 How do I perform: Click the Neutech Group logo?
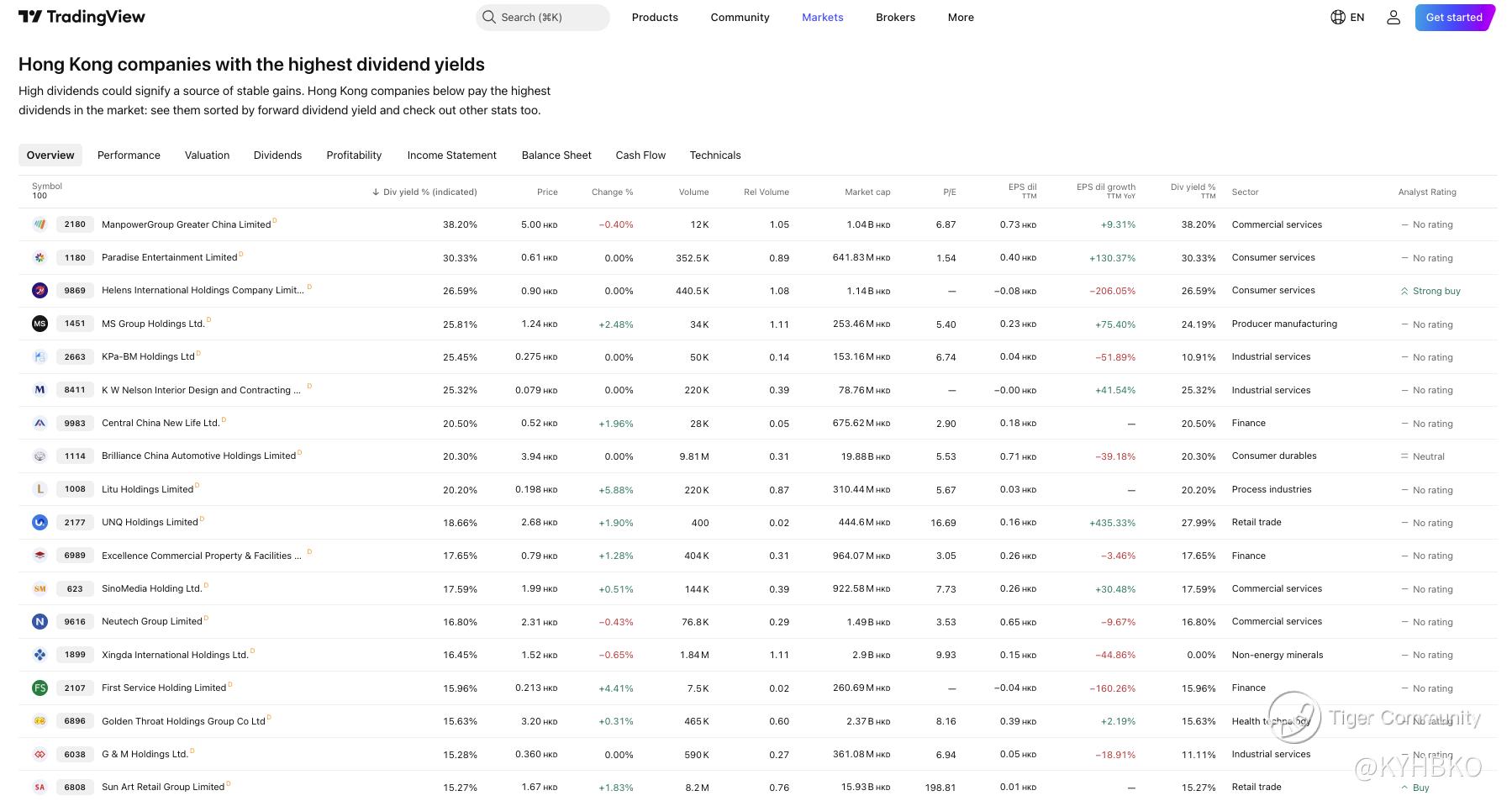pyautogui.click(x=40, y=622)
